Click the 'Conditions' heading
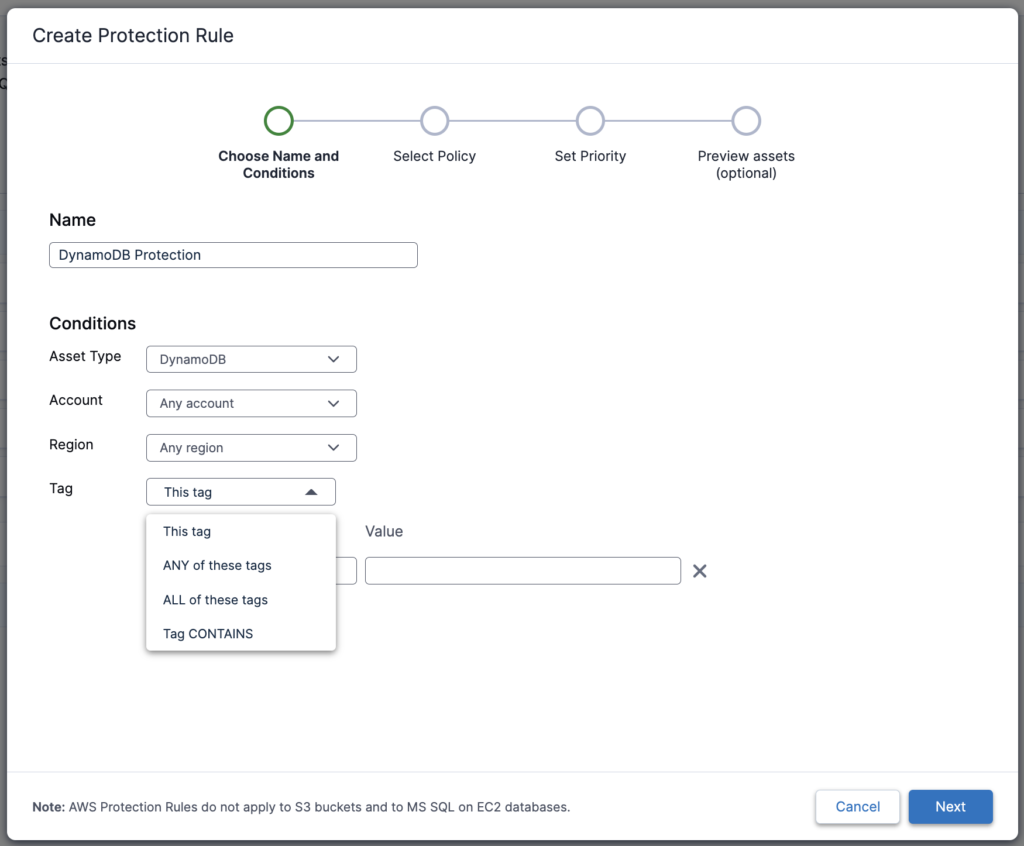Viewport: 1024px width, 846px height. [x=93, y=323]
